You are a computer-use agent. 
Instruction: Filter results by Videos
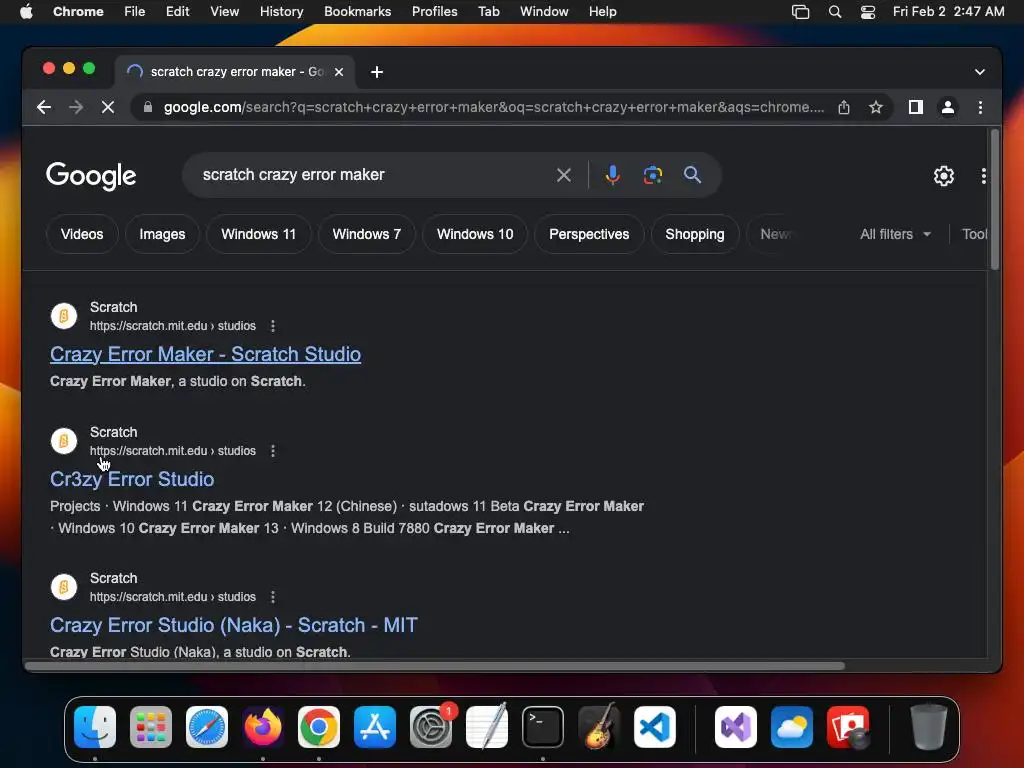[x=82, y=234]
